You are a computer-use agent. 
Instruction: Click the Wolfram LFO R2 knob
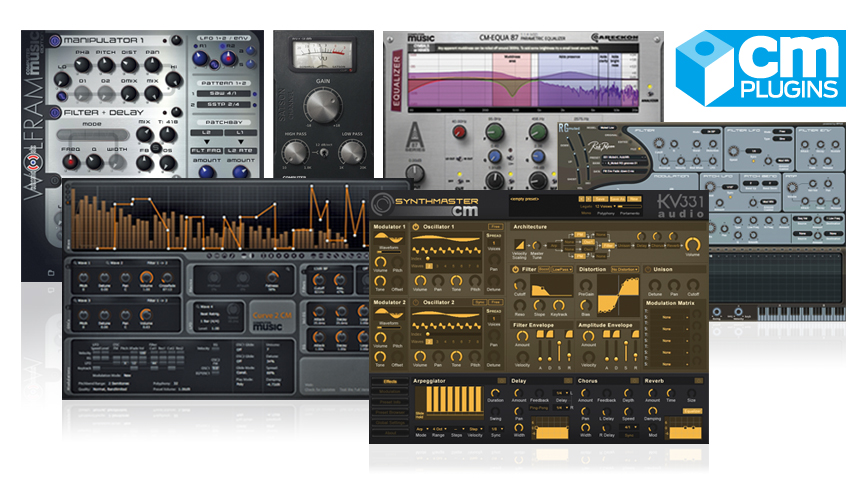(228, 58)
